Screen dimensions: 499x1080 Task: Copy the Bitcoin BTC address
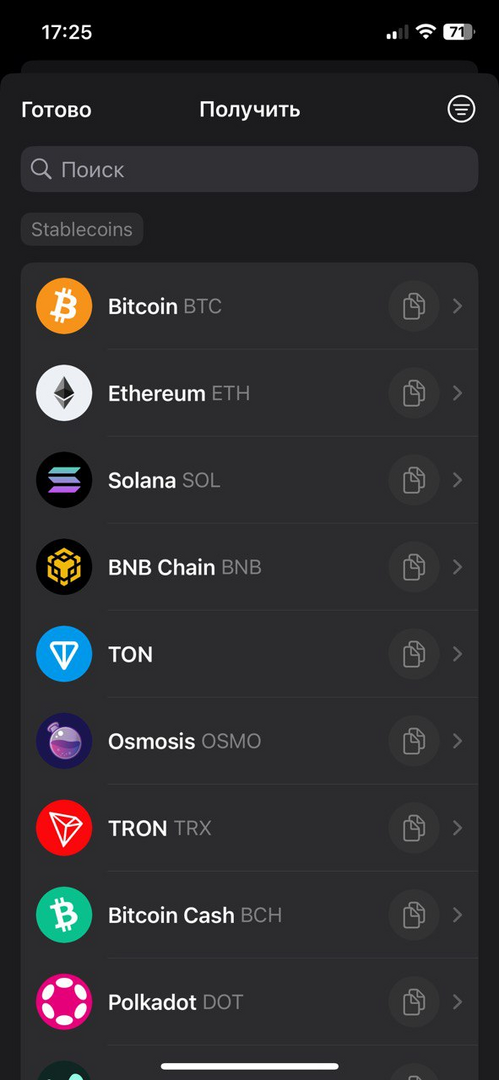pyautogui.click(x=414, y=306)
